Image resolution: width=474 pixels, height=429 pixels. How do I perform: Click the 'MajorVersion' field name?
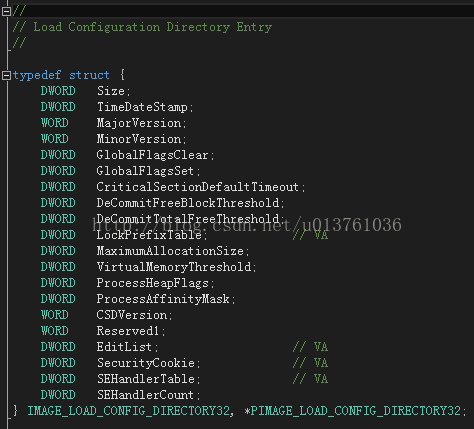click(139, 123)
